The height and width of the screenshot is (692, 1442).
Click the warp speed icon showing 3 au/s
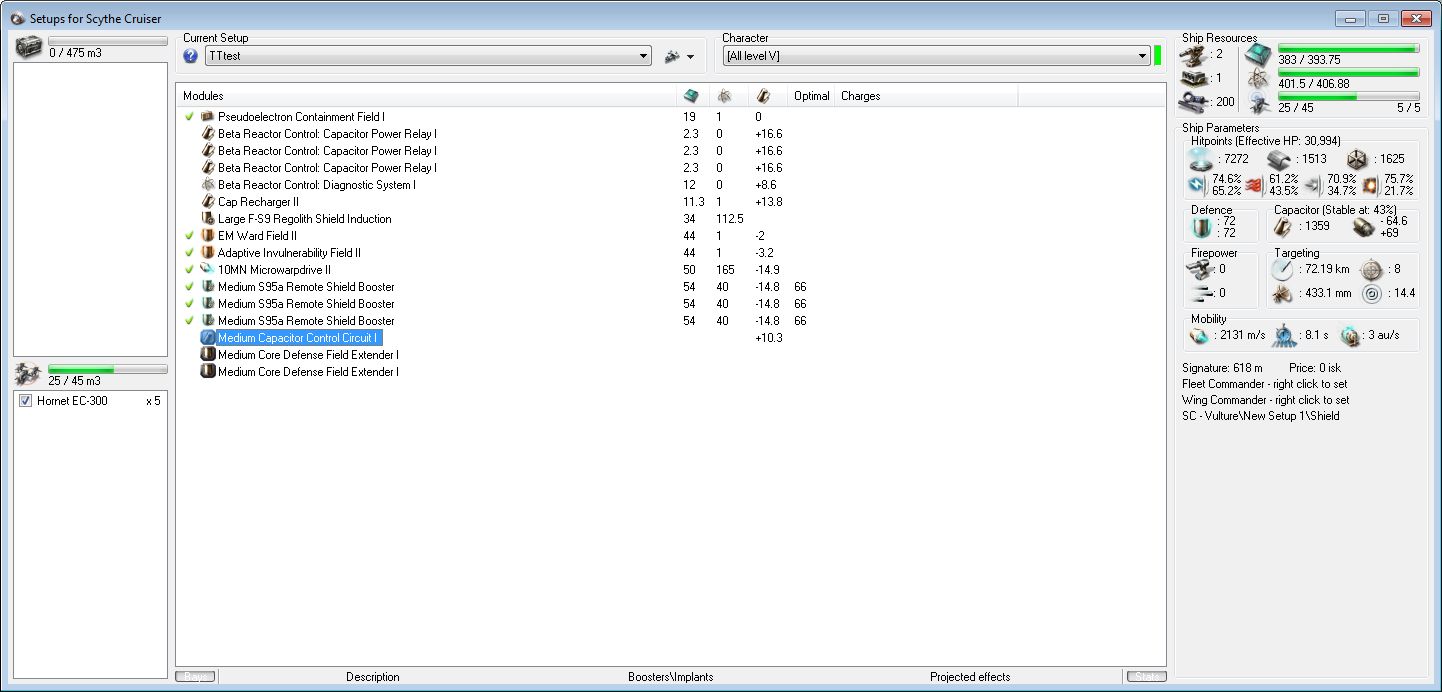click(1351, 334)
